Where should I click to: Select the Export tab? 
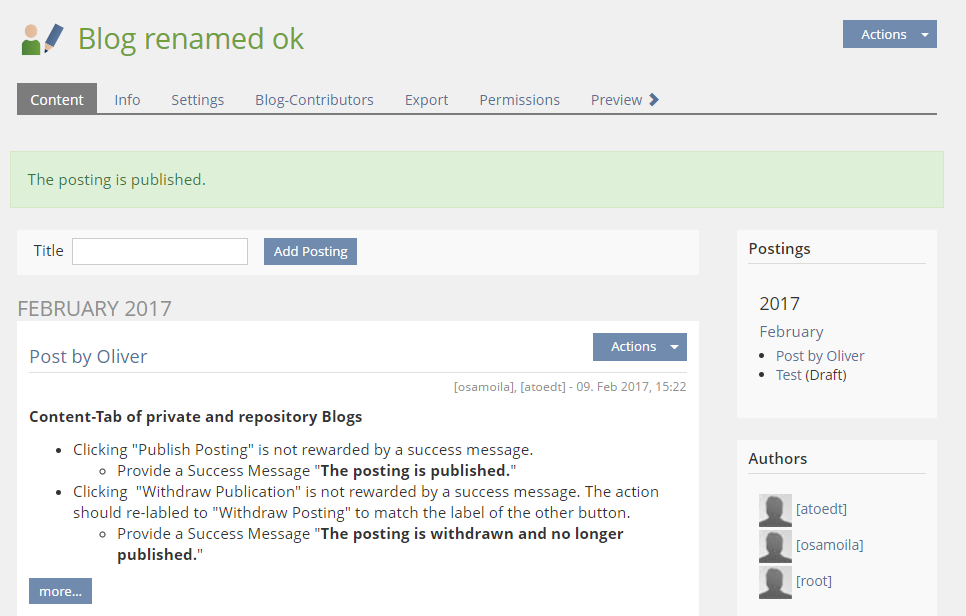point(426,100)
